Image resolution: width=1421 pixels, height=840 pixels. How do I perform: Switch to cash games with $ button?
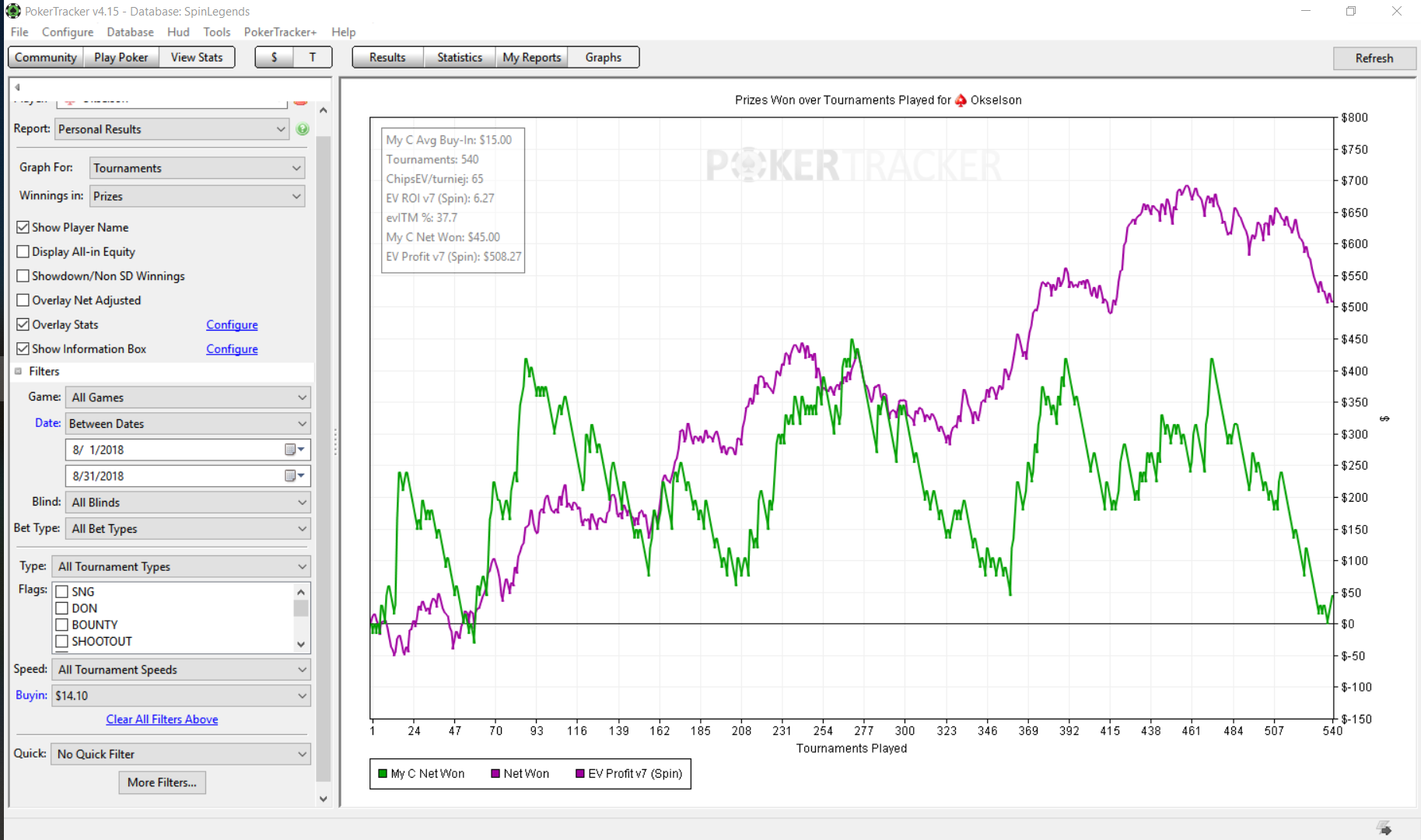(x=274, y=58)
